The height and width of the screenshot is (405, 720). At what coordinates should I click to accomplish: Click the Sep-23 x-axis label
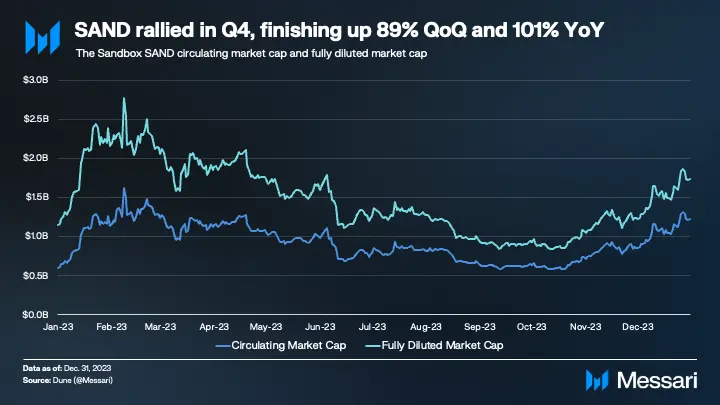click(479, 326)
